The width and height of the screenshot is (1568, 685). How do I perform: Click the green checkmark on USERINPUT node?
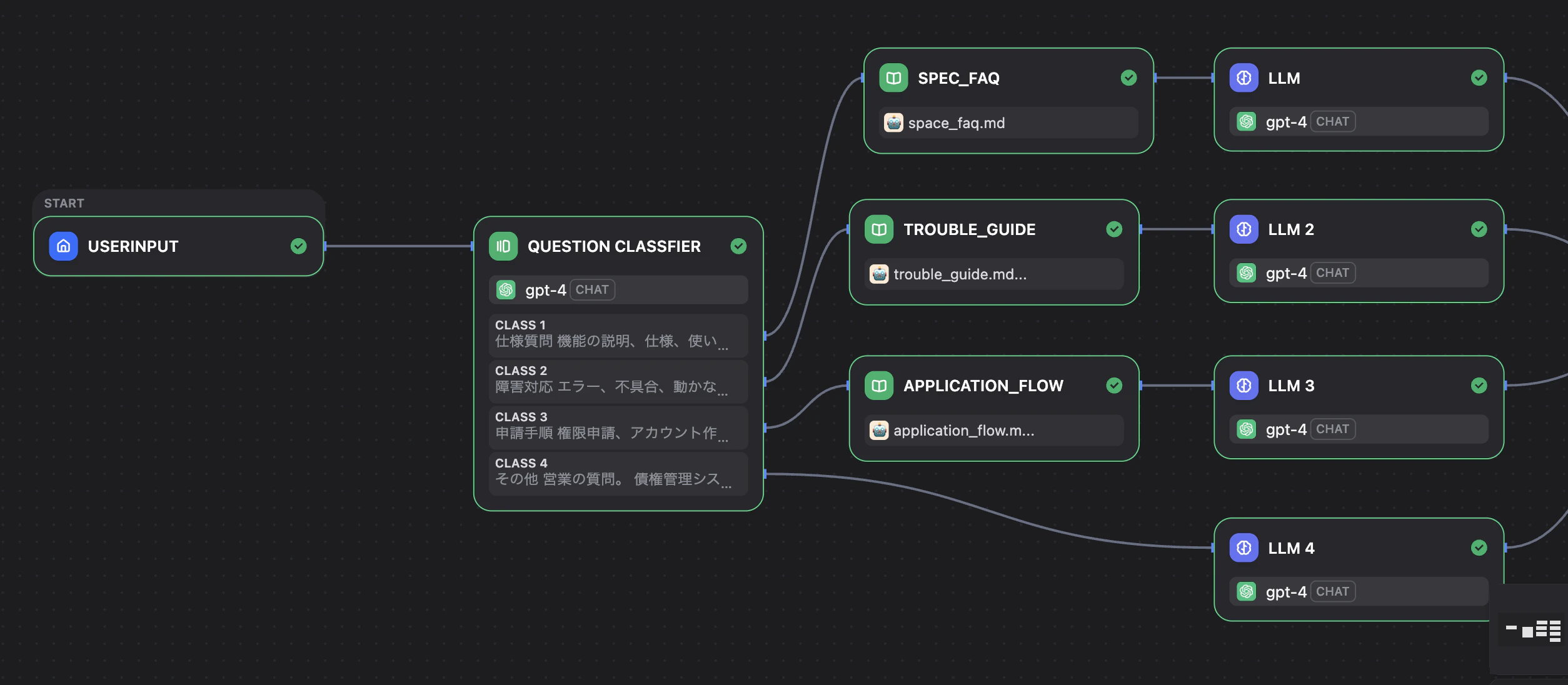[x=299, y=246]
